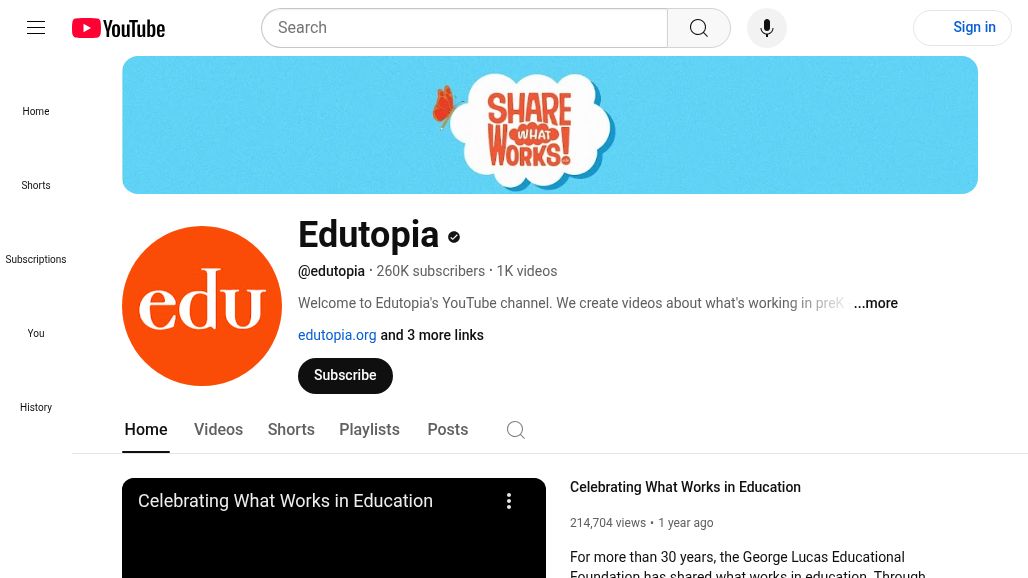The width and height of the screenshot is (1028, 578).
Task: Open the hamburger guide menu
Action: (36, 28)
